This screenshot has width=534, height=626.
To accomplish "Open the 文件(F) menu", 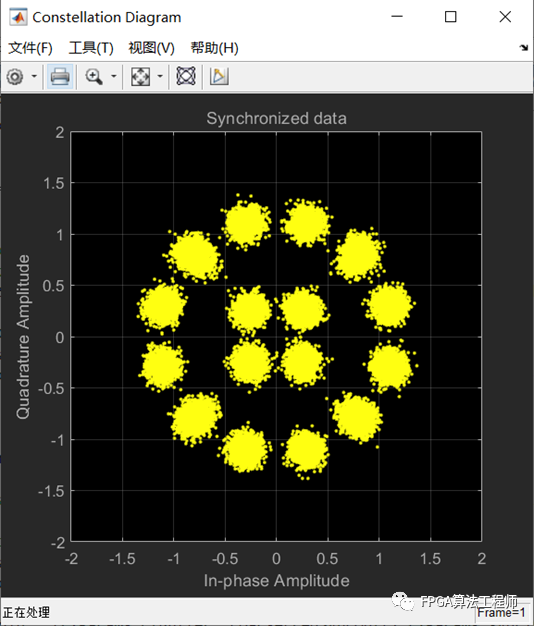I will pos(30,48).
